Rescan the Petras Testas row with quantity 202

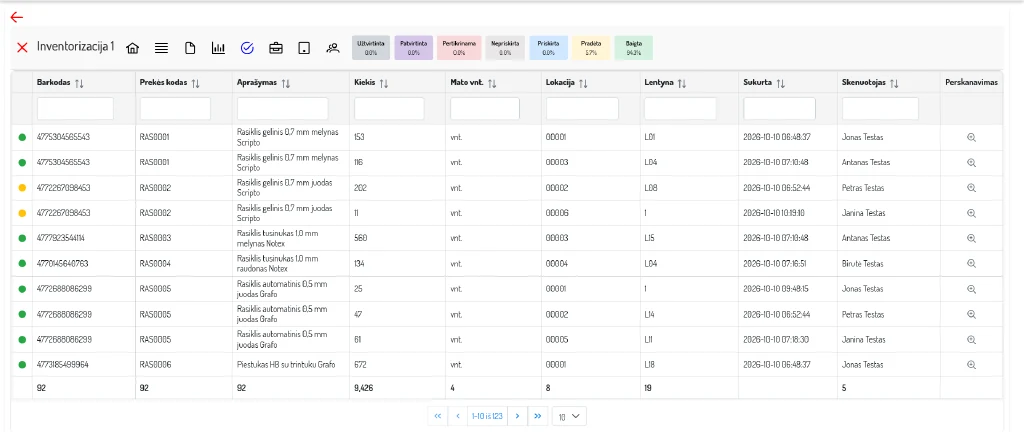pos(971,187)
